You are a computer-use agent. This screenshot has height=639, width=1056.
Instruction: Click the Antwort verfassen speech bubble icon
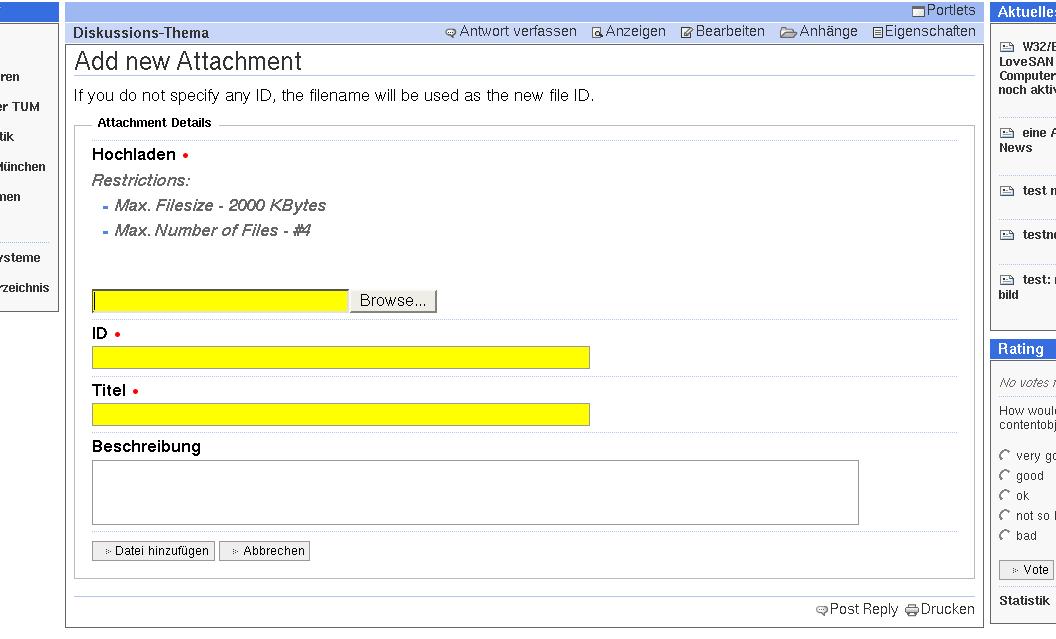click(451, 32)
